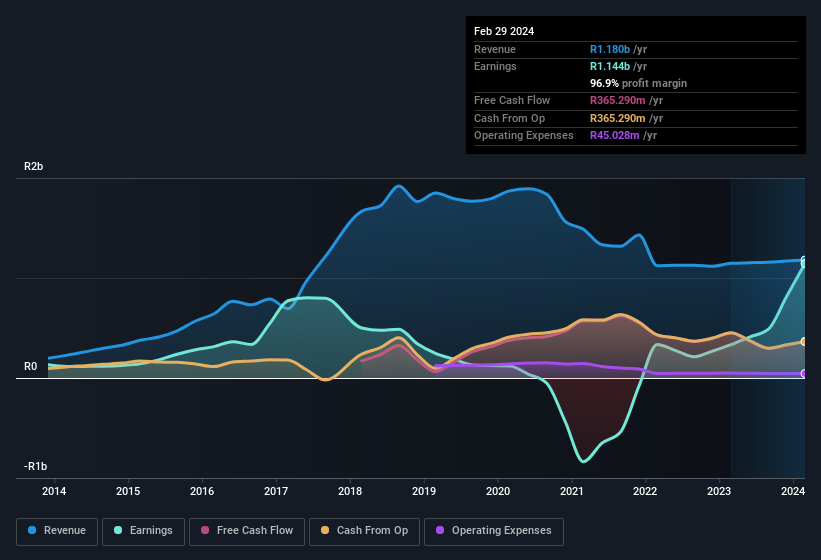
Task: Click the teal Earnings endpoint marker
Action: 804,264
